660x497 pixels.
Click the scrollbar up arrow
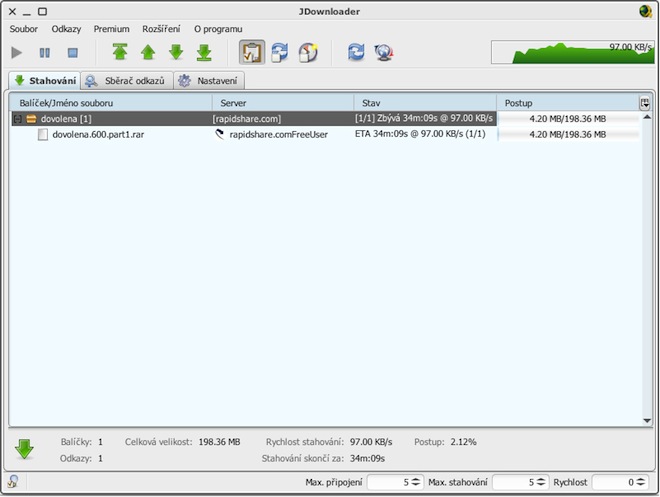tap(647, 117)
